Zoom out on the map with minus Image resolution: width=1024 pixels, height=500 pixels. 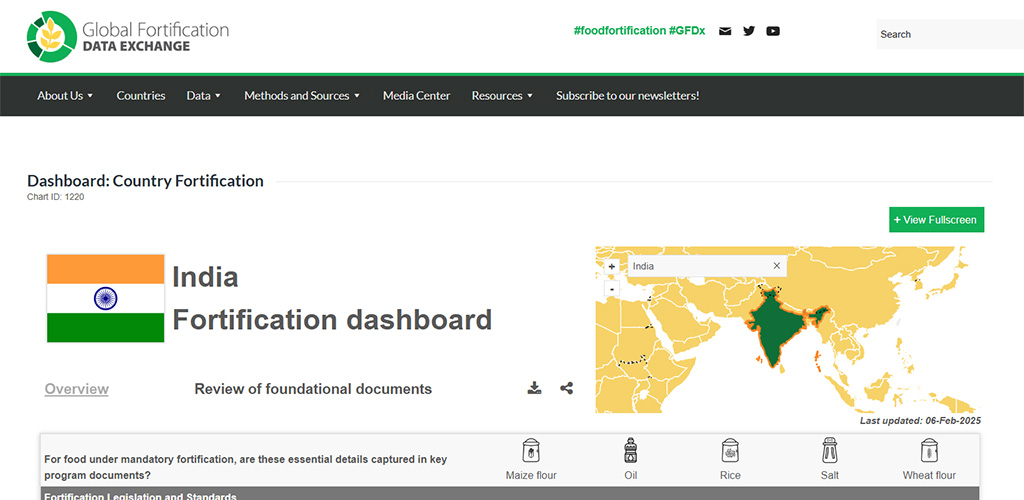pos(611,289)
